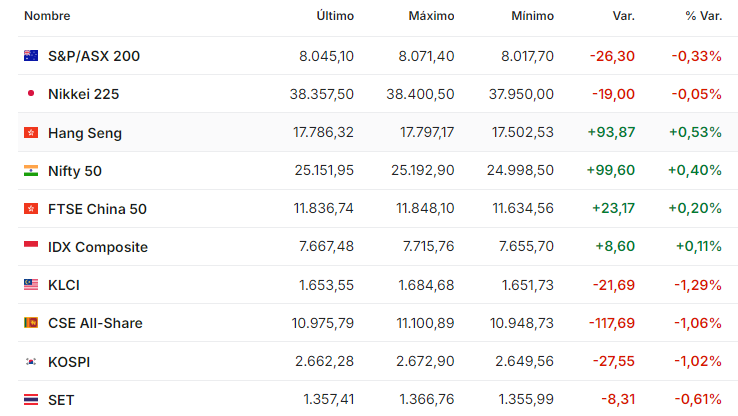Open the KOSPI index link
The height and width of the screenshot is (416, 738).
(x=69, y=362)
